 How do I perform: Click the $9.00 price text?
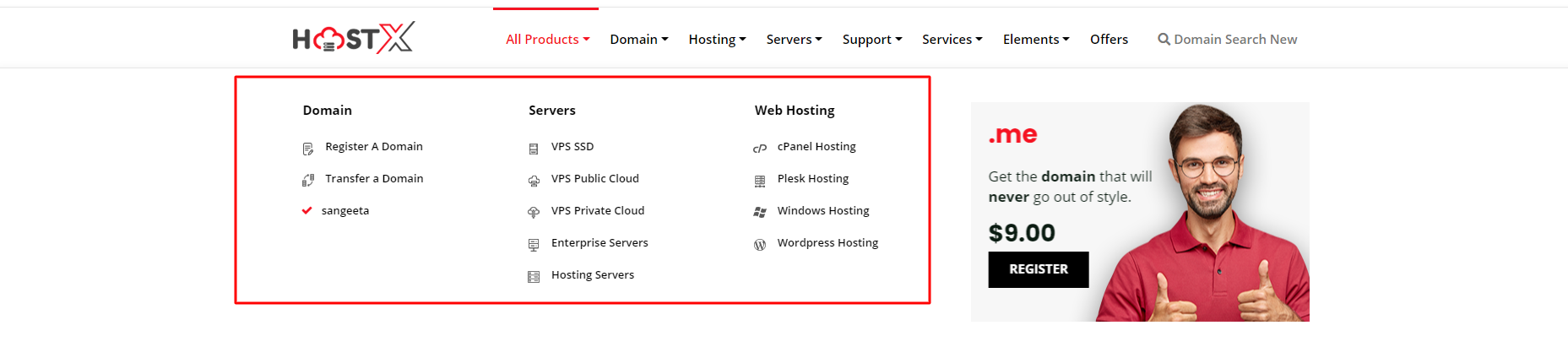1022,233
